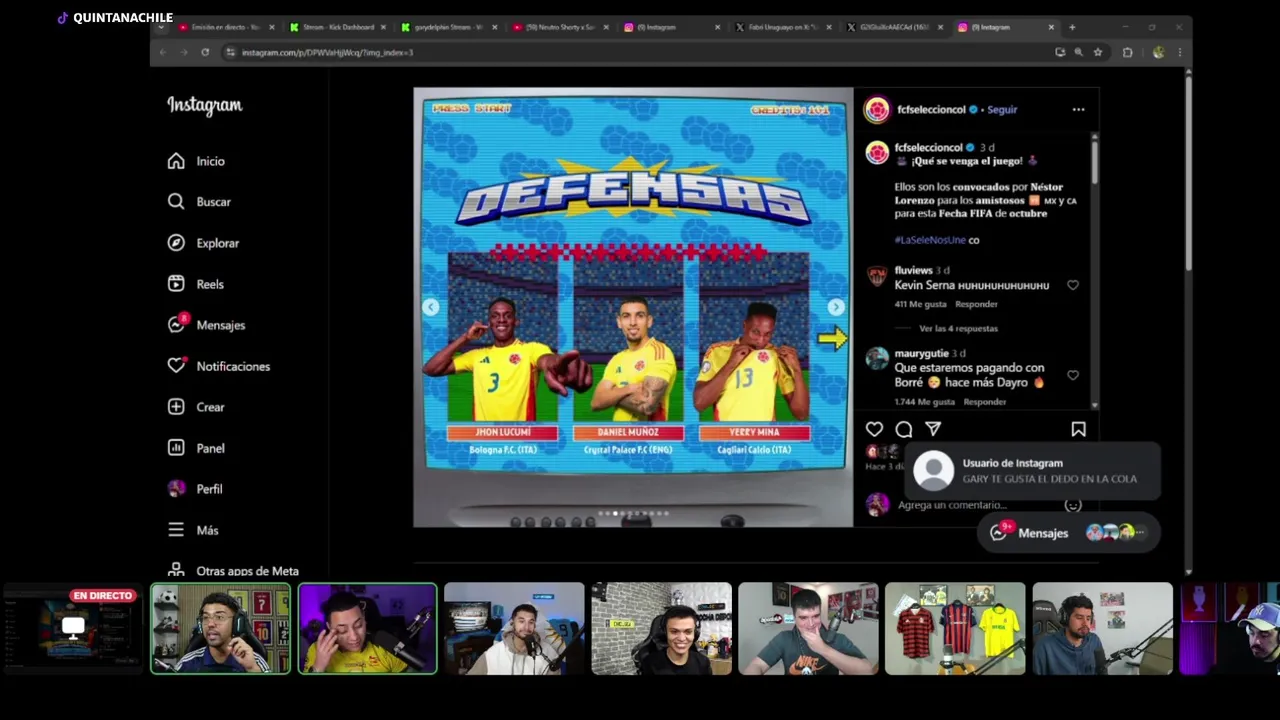
Task: Click the maurygutie 1.744 Me gusta count
Action: (x=924, y=402)
